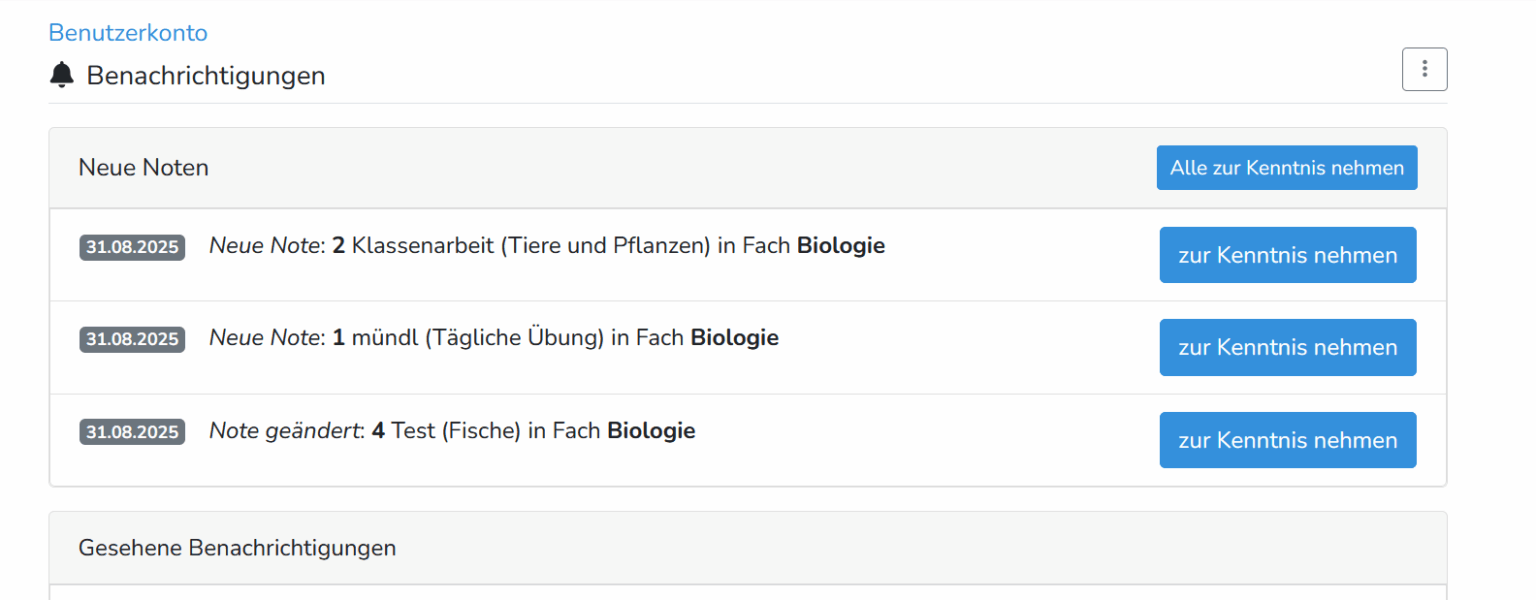The height and width of the screenshot is (600, 1536).
Task: Acknowledge the changed Test Fische grade
Action: (1287, 440)
